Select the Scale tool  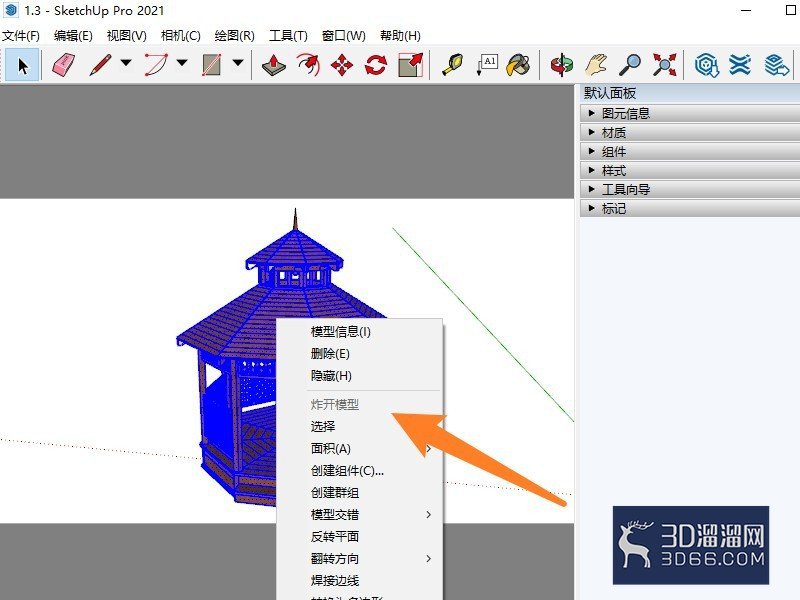(410, 65)
